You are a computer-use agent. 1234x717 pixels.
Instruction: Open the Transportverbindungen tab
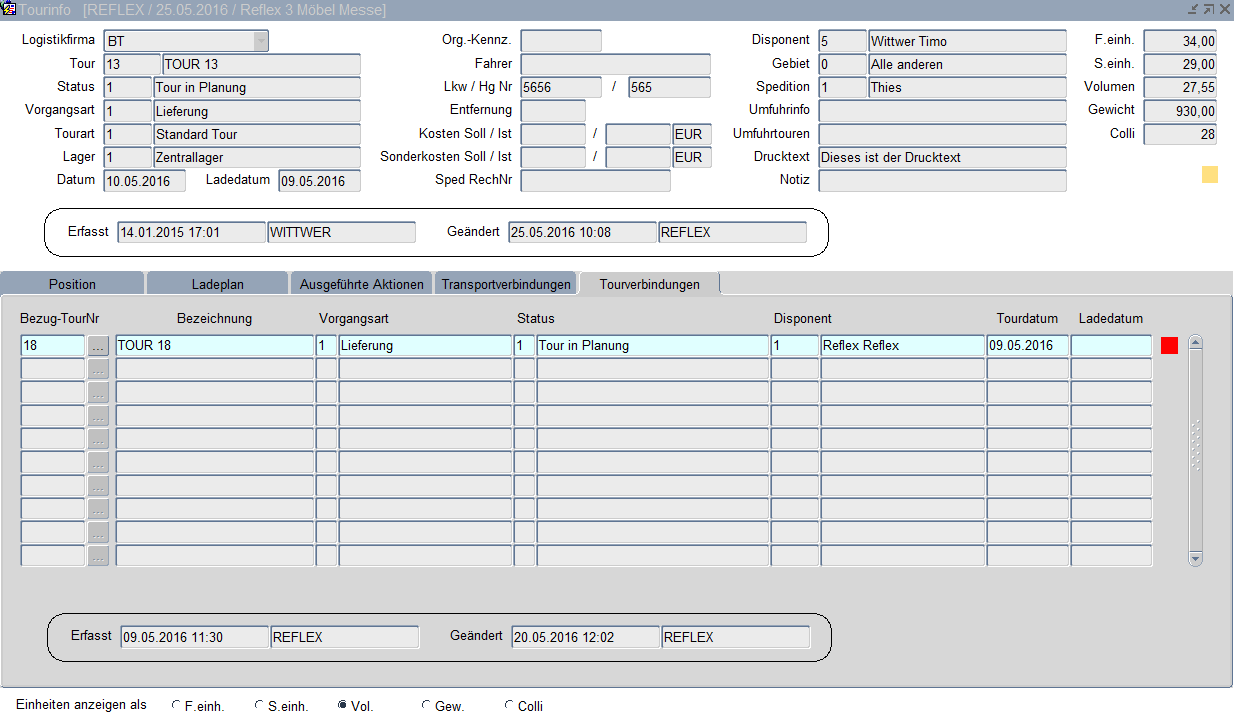[x=506, y=284]
